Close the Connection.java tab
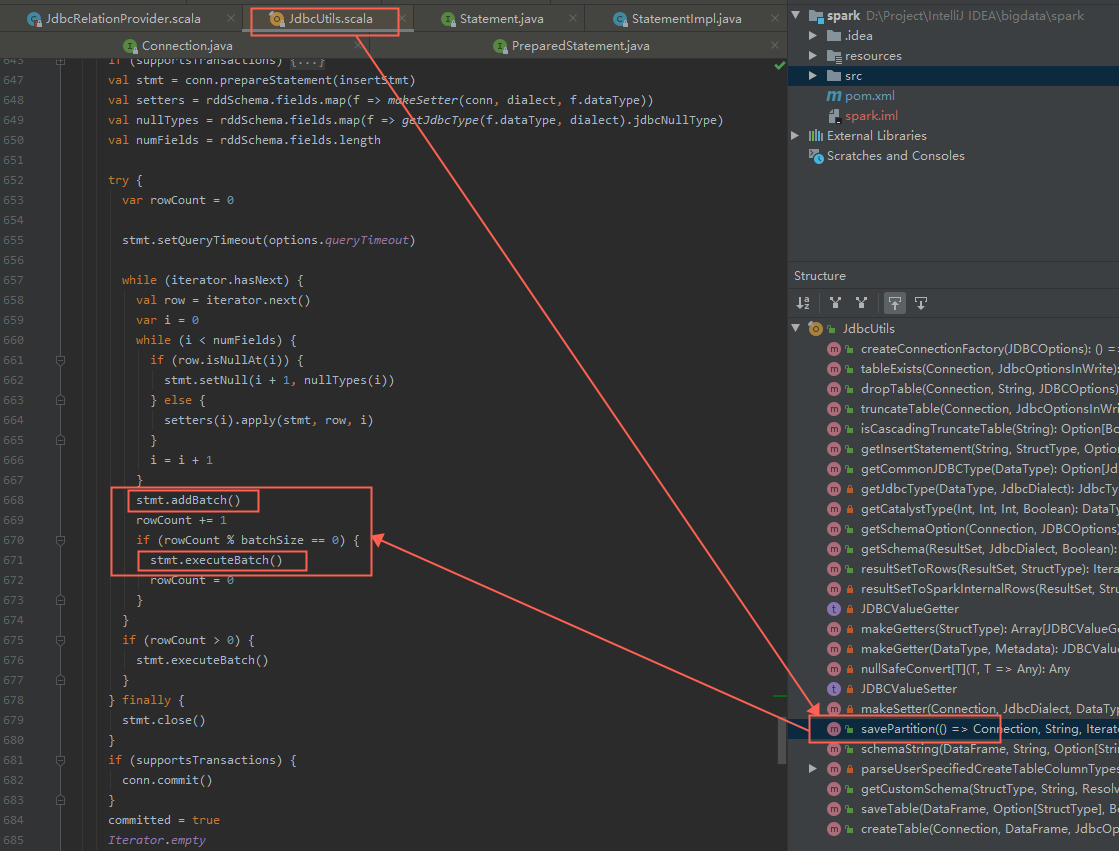The width and height of the screenshot is (1119, 851). [358, 45]
